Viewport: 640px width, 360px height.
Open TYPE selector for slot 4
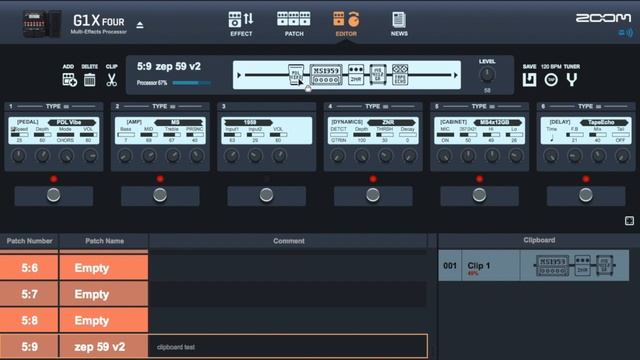377,106
